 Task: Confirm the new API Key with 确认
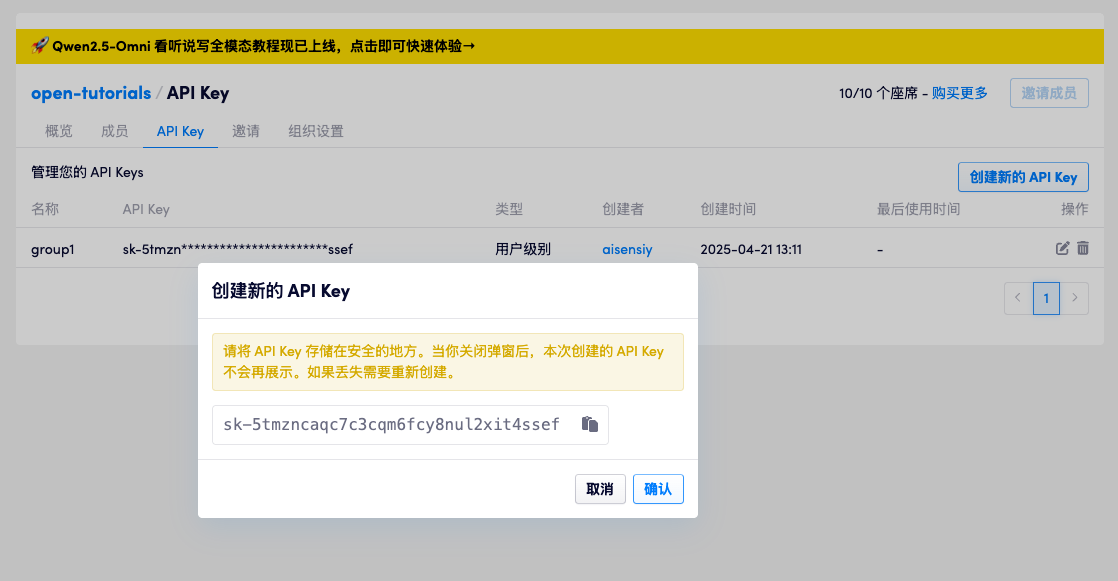658,489
